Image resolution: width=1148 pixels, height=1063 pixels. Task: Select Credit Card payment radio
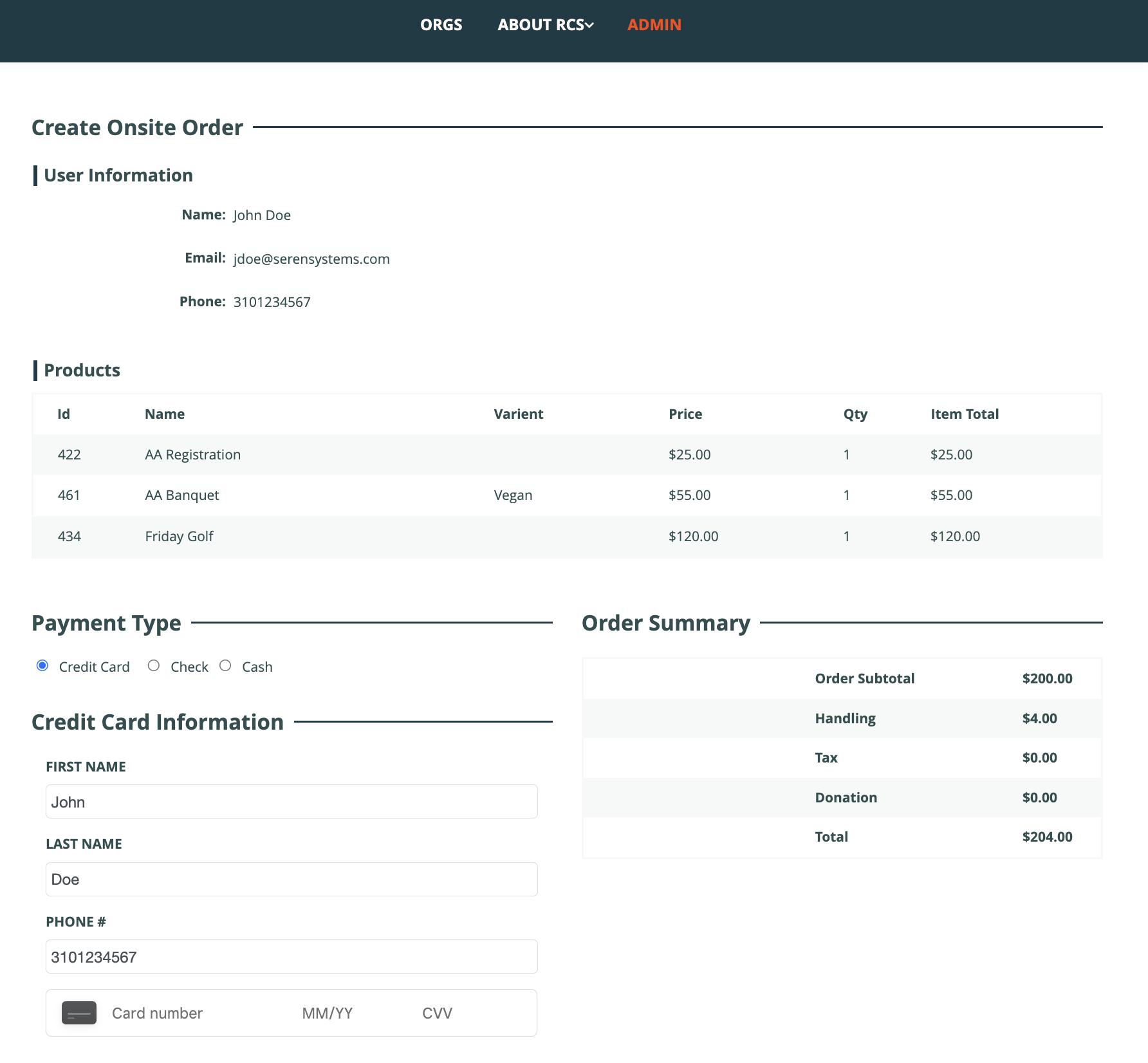[x=42, y=665]
